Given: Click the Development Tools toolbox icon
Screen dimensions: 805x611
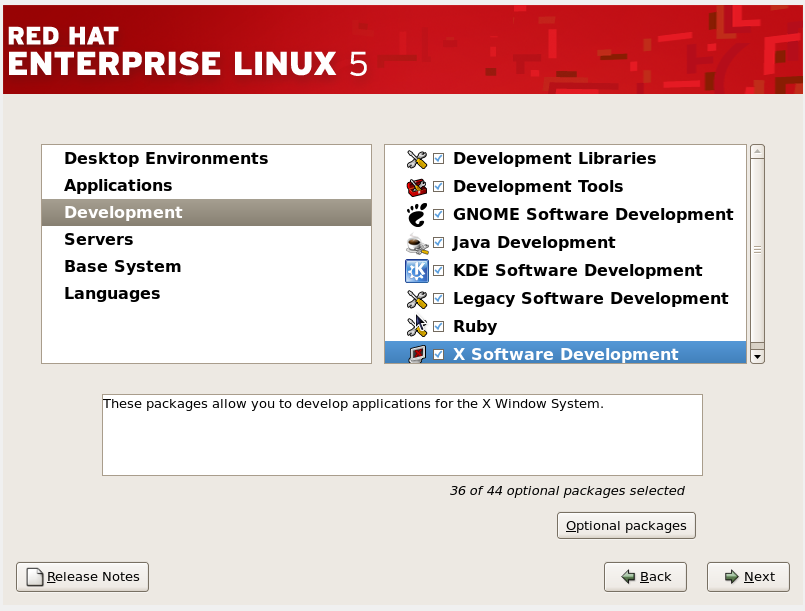Looking at the screenshot, I should [416, 187].
